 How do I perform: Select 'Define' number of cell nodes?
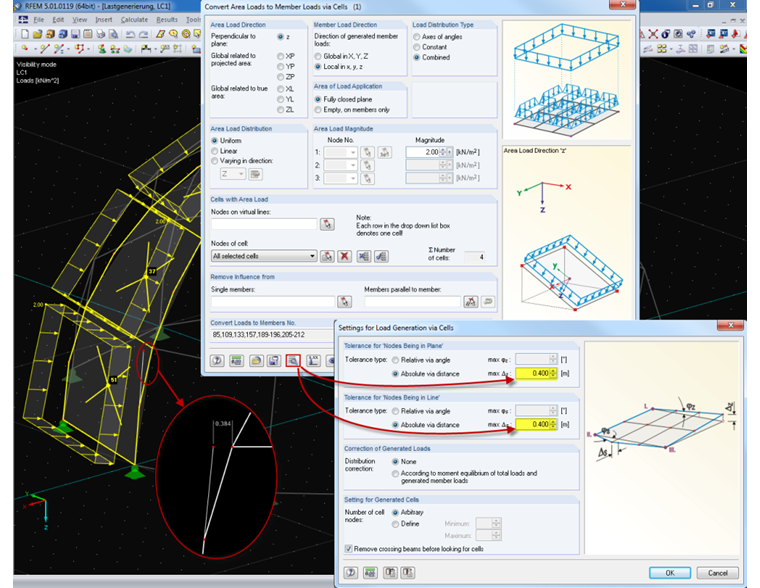pyautogui.click(x=396, y=524)
